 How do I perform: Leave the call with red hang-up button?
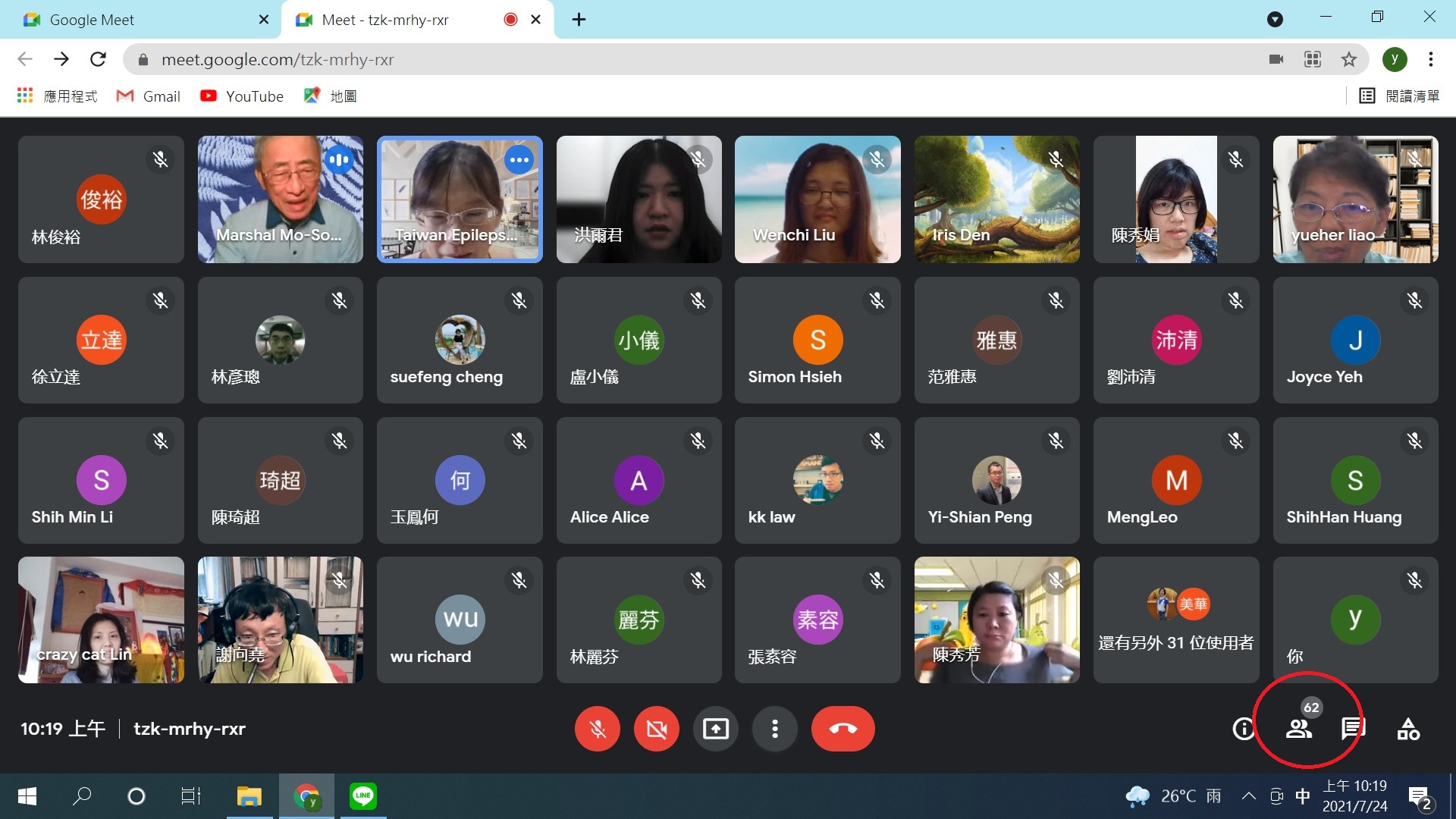pos(843,729)
